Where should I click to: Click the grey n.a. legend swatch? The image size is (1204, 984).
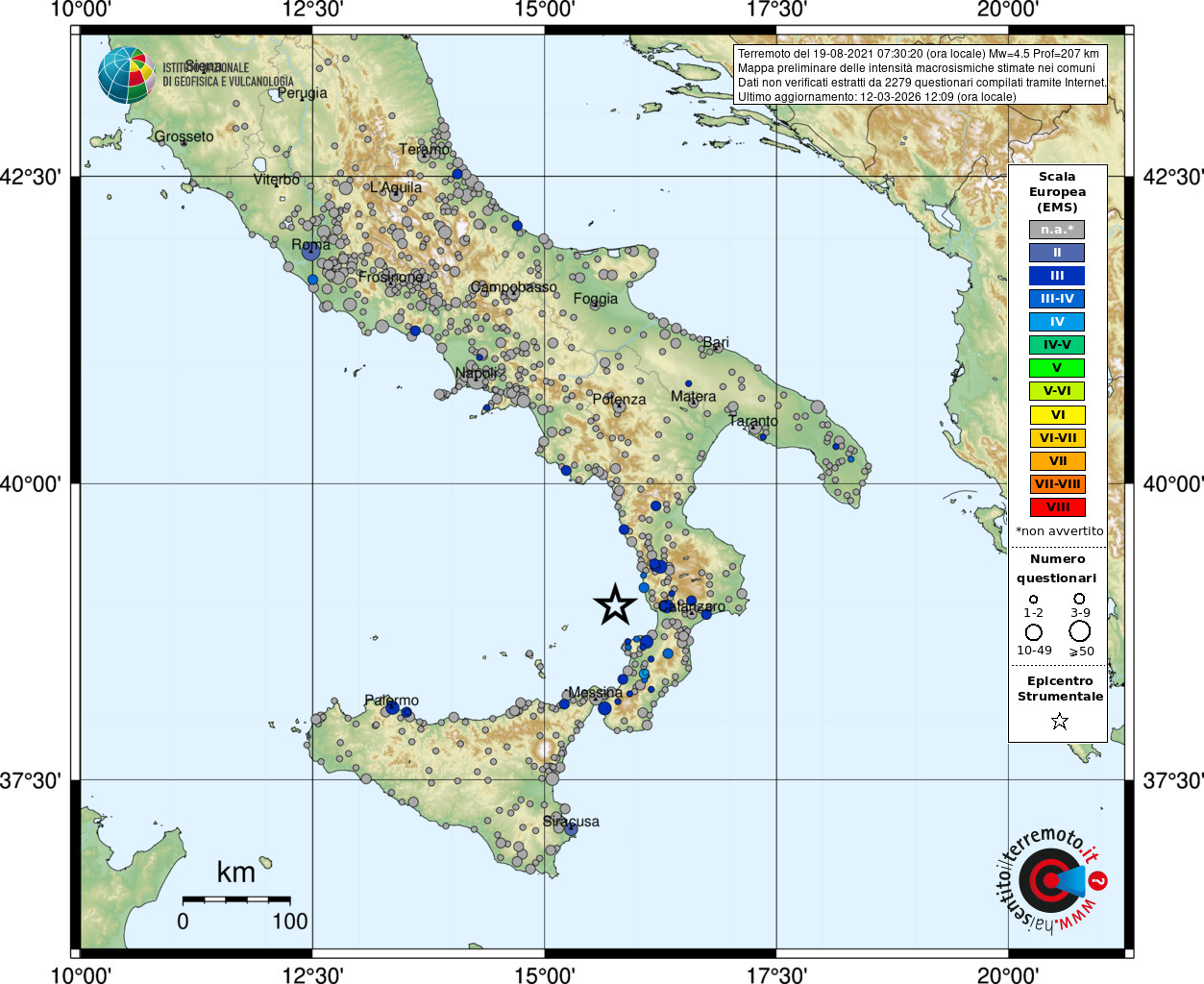click(x=1057, y=230)
